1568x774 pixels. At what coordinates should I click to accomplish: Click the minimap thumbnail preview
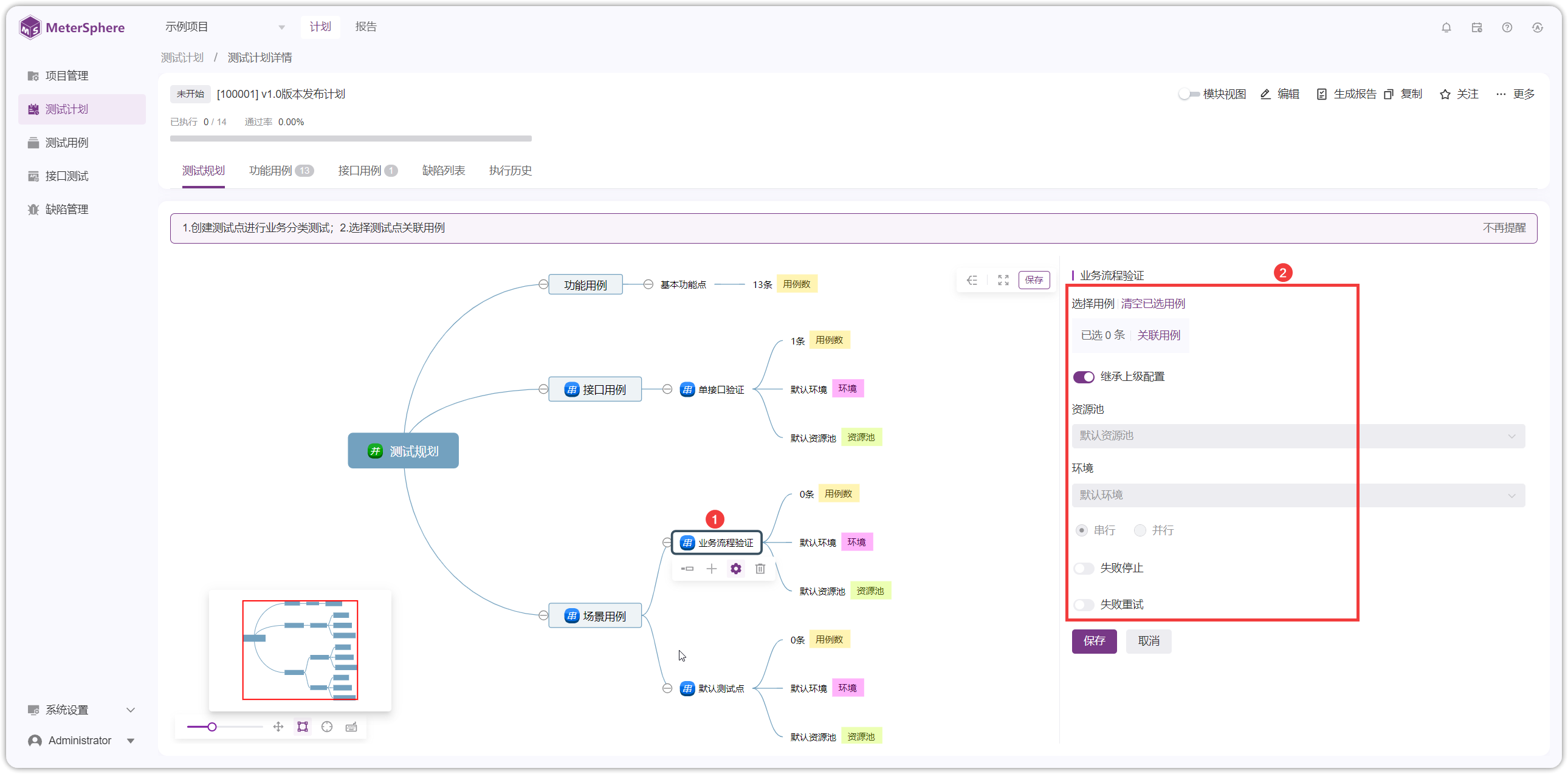(x=300, y=650)
